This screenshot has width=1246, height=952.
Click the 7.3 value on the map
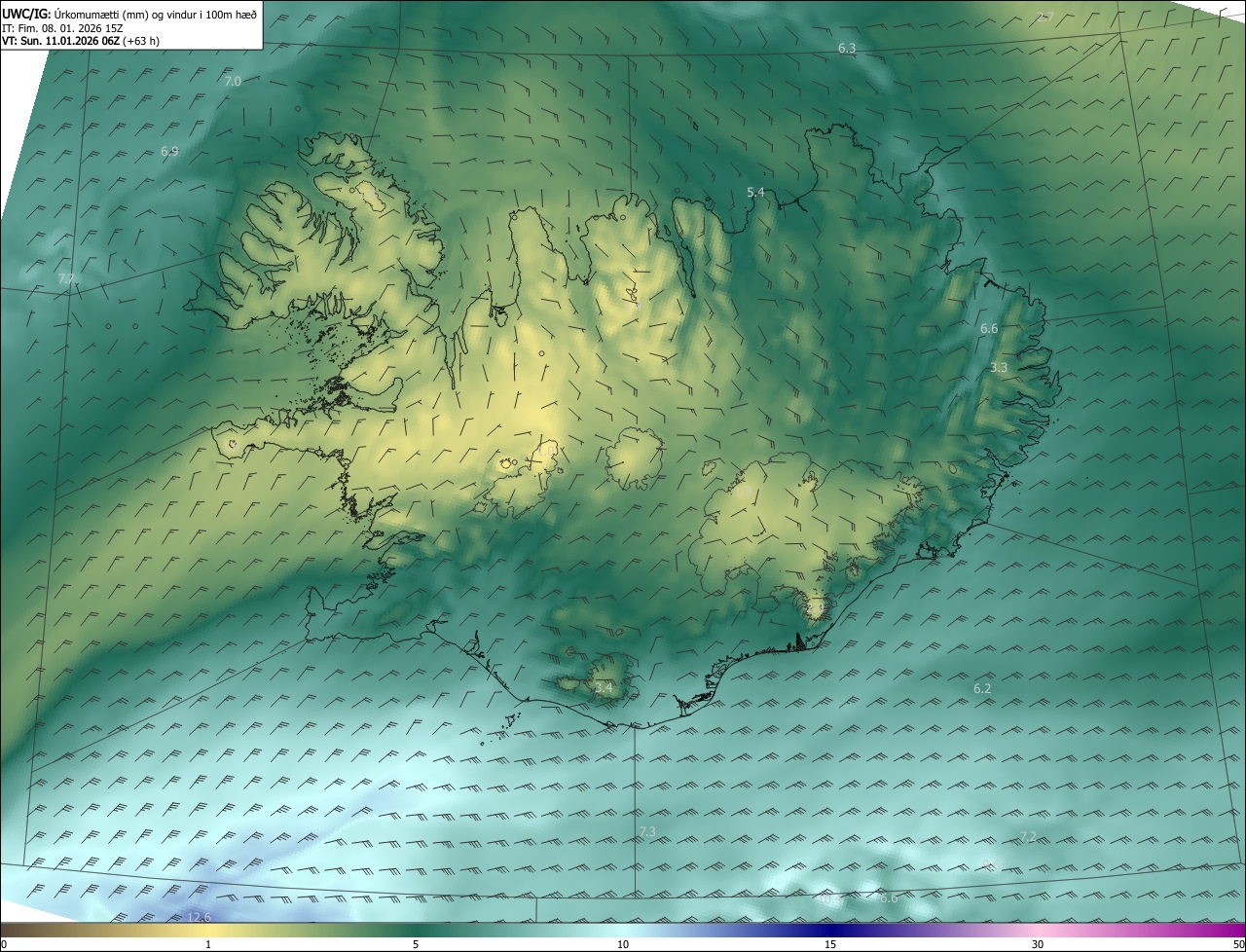tap(647, 832)
